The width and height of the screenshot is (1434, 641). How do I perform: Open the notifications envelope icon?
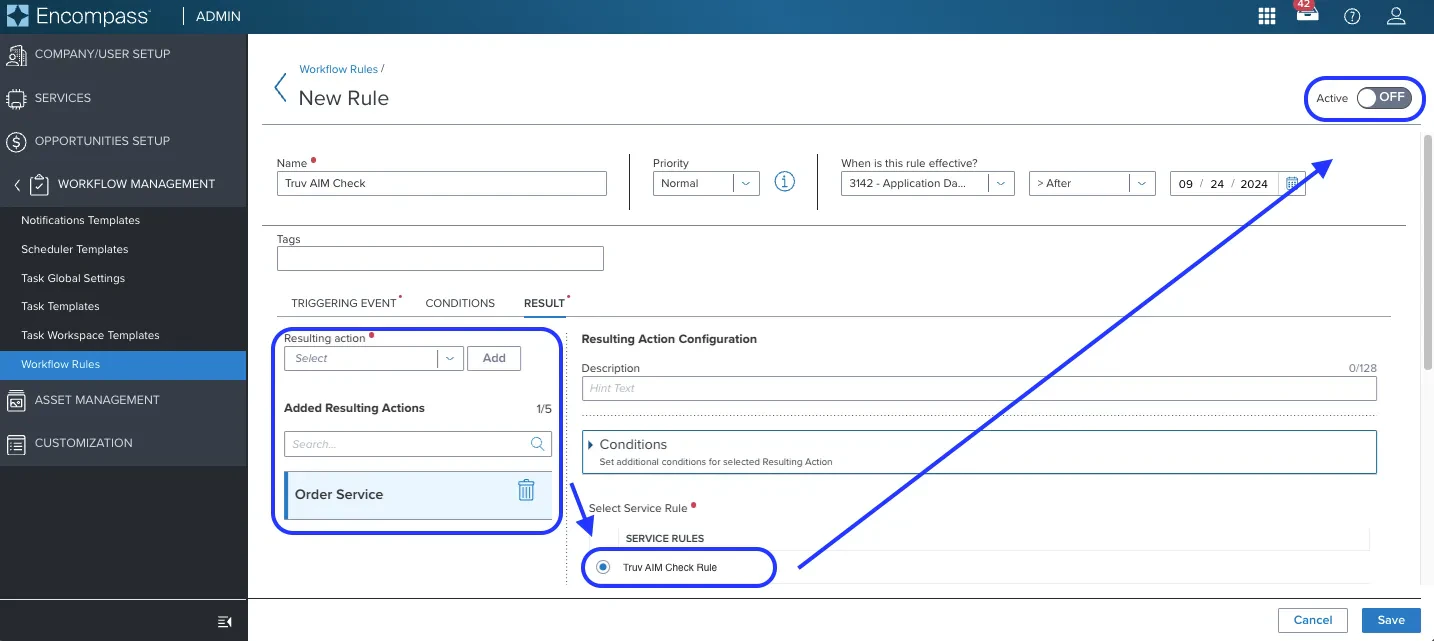(1307, 16)
